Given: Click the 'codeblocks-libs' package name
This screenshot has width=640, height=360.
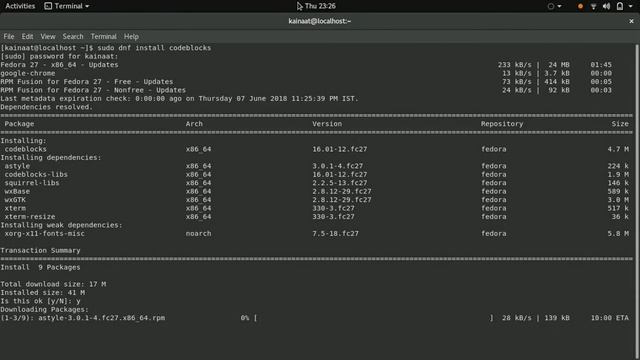Looking at the screenshot, I should pos(36,175).
